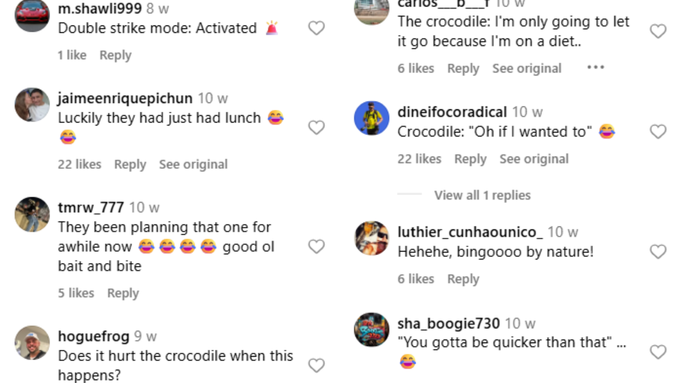
Task: See original of the diet comment
Action: click(526, 69)
